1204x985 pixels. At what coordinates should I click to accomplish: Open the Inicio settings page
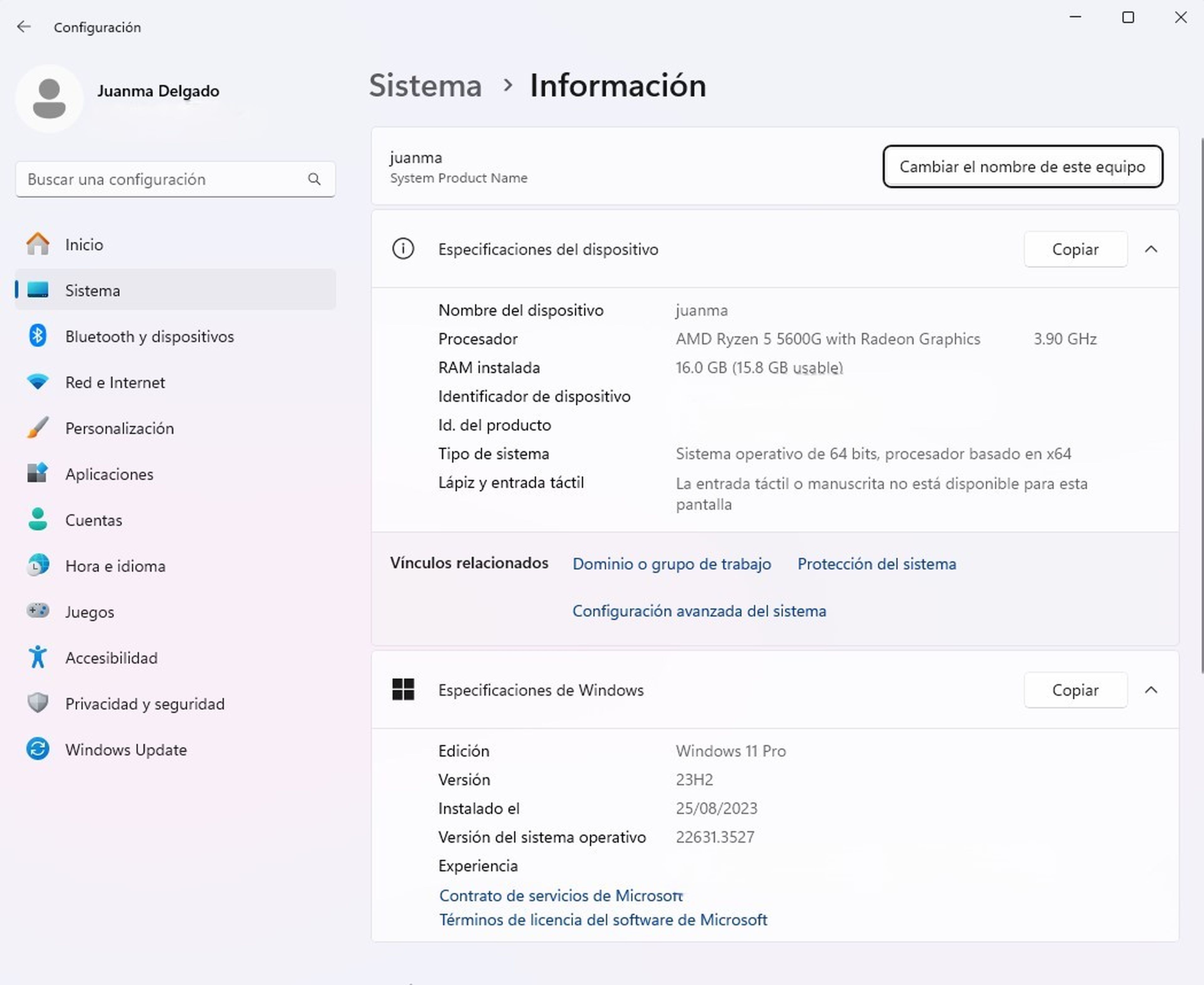[x=175, y=245]
